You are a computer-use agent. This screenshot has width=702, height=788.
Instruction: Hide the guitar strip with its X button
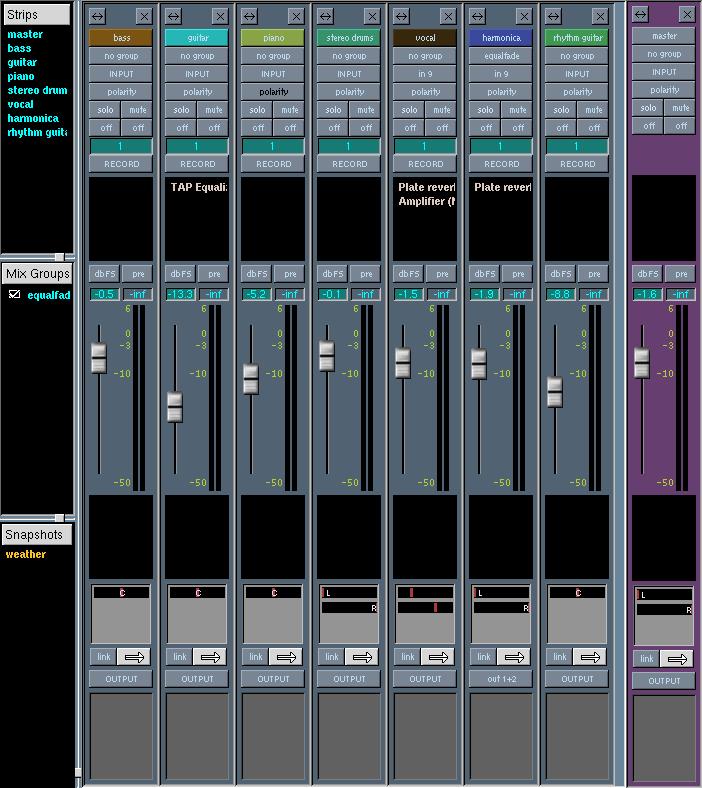coord(220,17)
